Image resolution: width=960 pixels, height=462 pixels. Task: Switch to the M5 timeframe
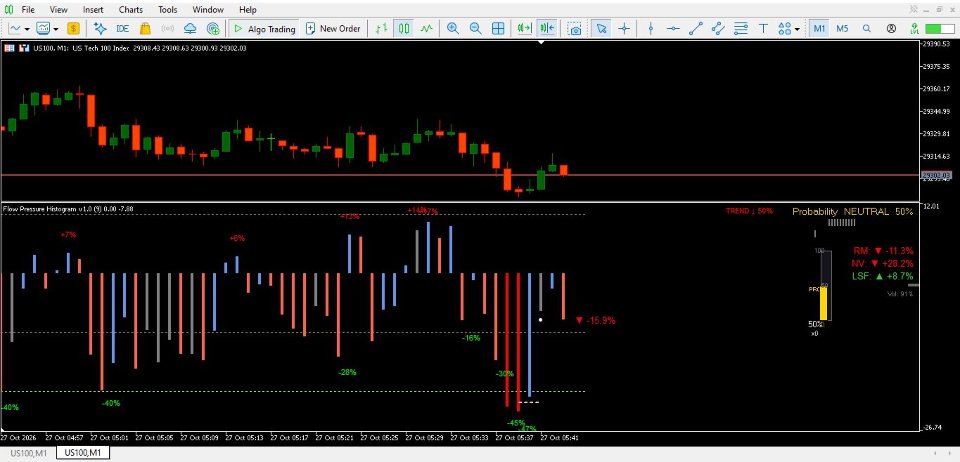click(842, 28)
